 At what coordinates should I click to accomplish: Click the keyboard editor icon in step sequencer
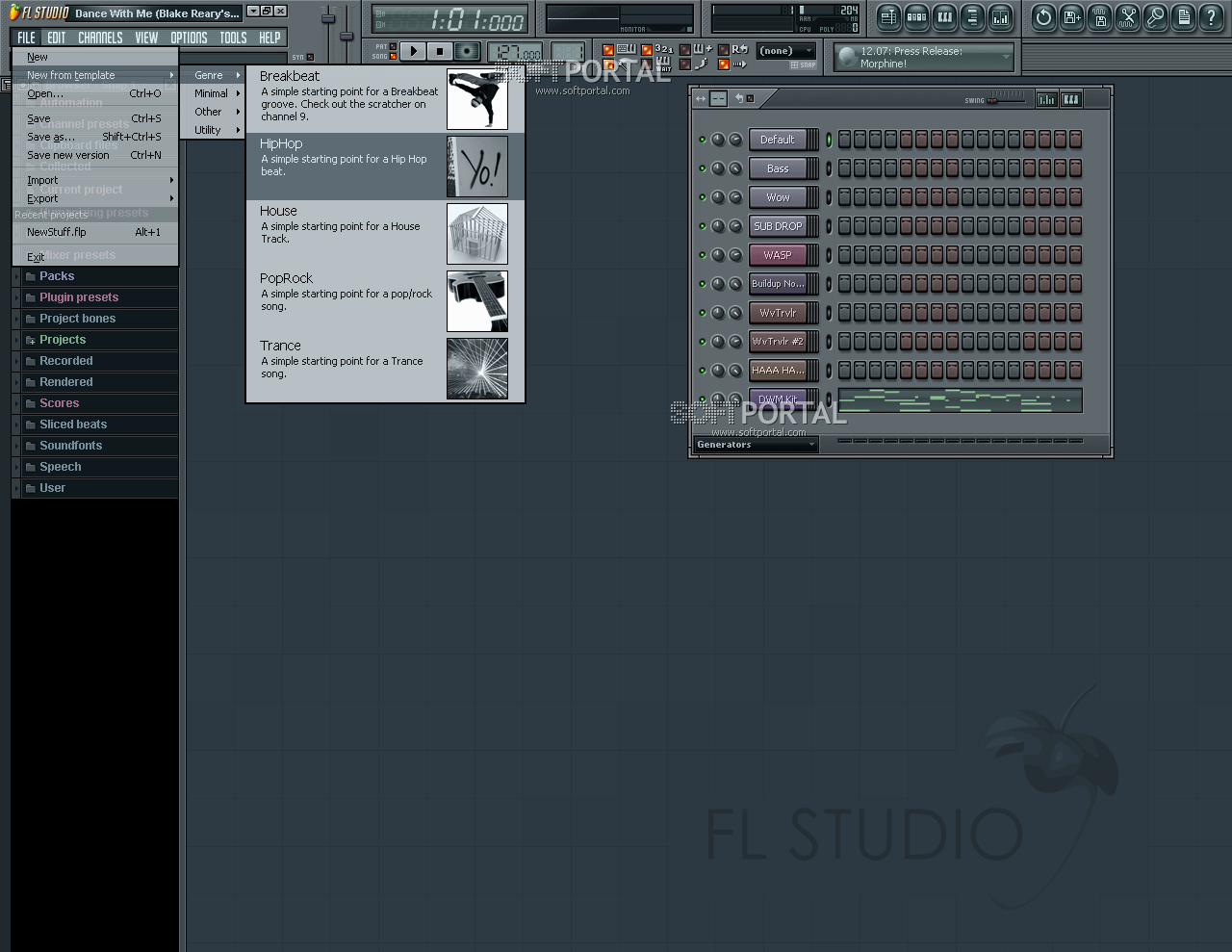coord(1070,99)
